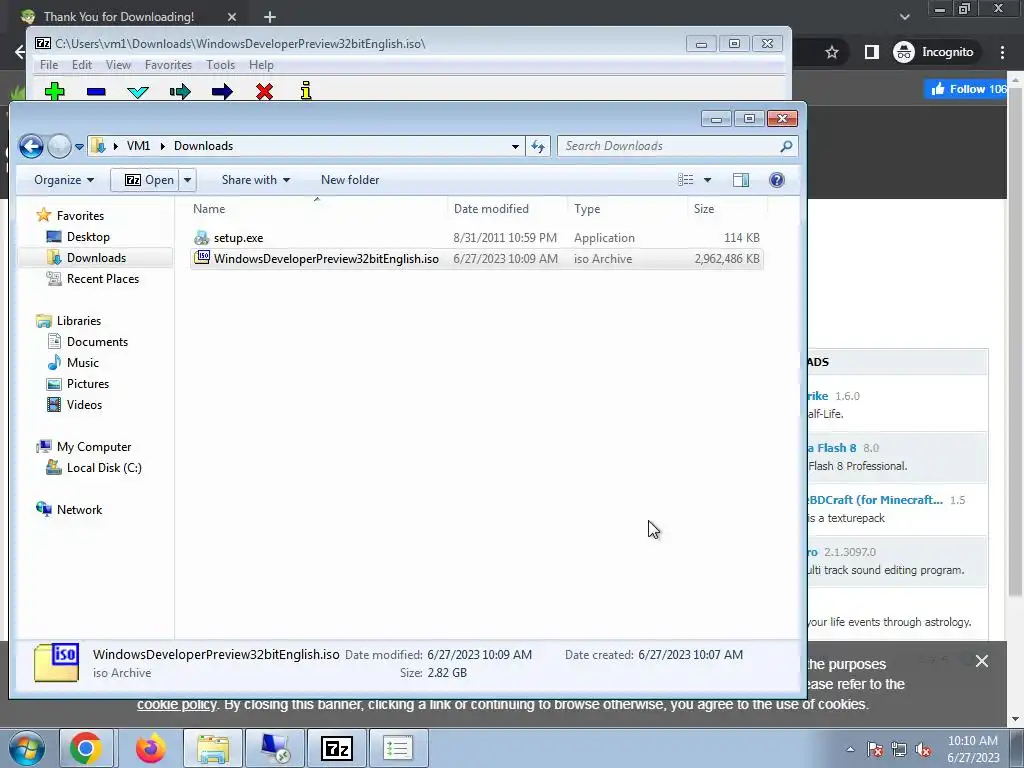Open recent pages dropdown beside forward button

pyautogui.click(x=79, y=147)
